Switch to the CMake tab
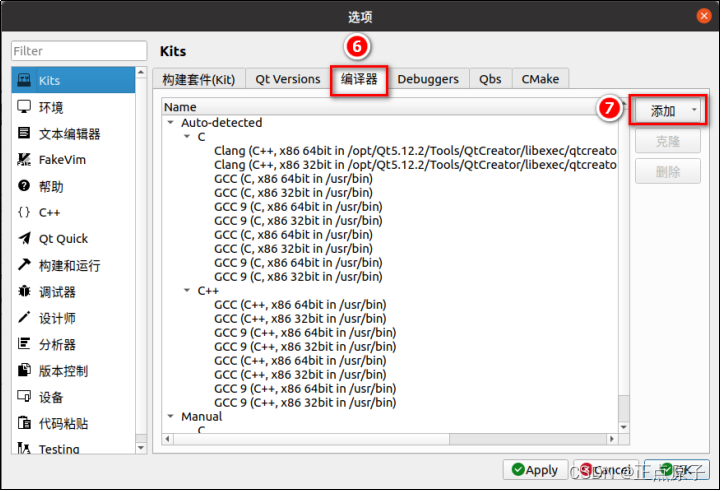 [540, 79]
